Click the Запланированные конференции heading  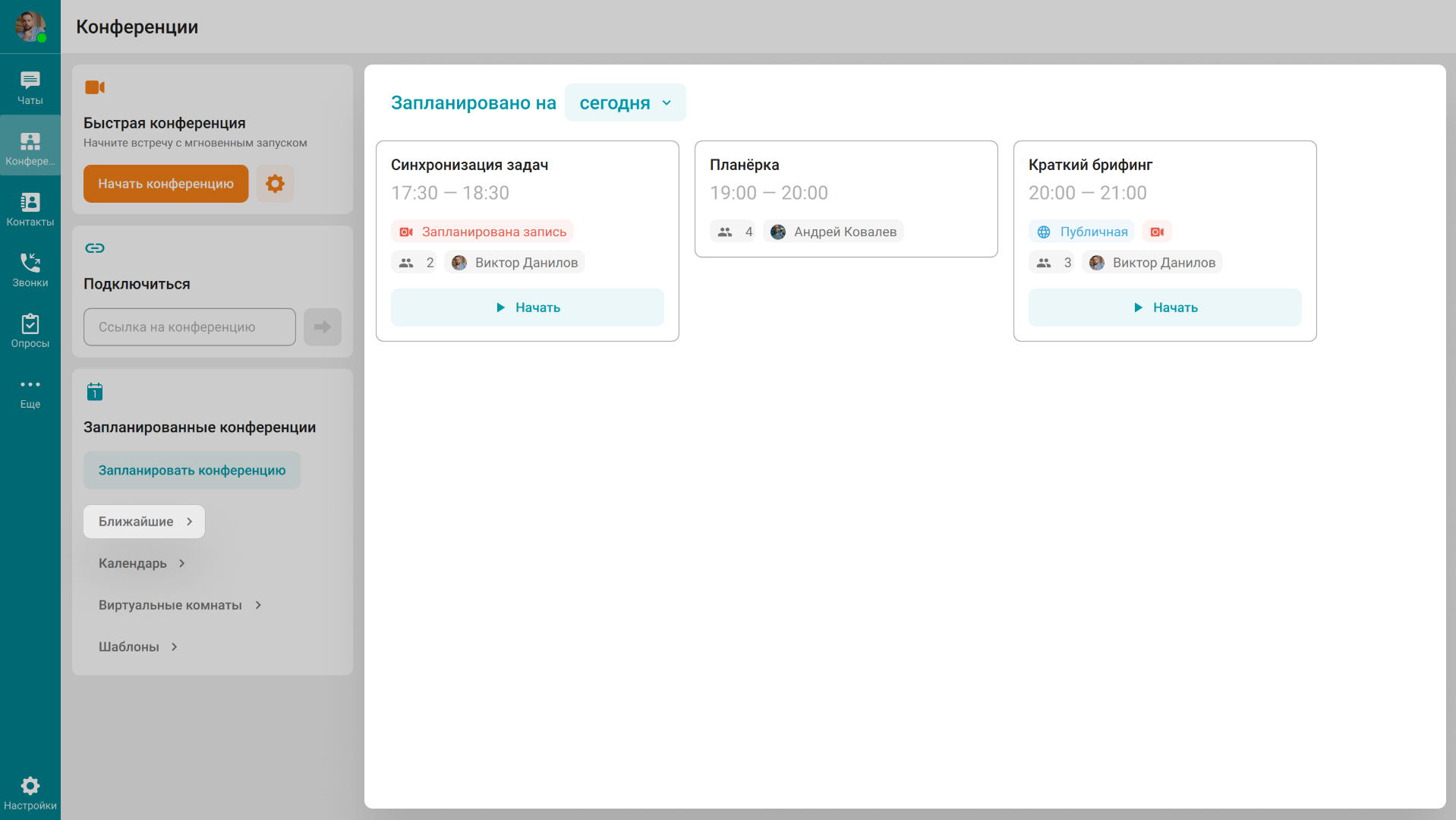pyautogui.click(x=200, y=427)
